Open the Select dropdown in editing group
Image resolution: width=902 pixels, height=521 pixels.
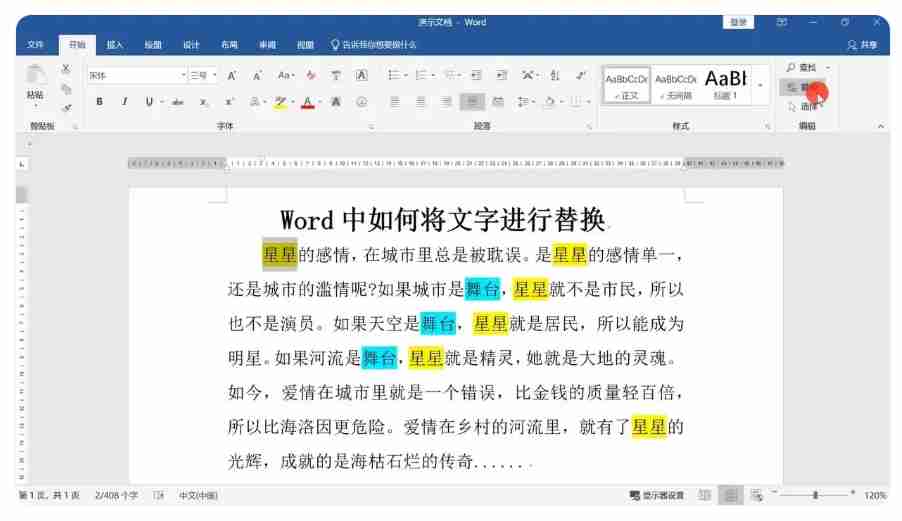[806, 106]
